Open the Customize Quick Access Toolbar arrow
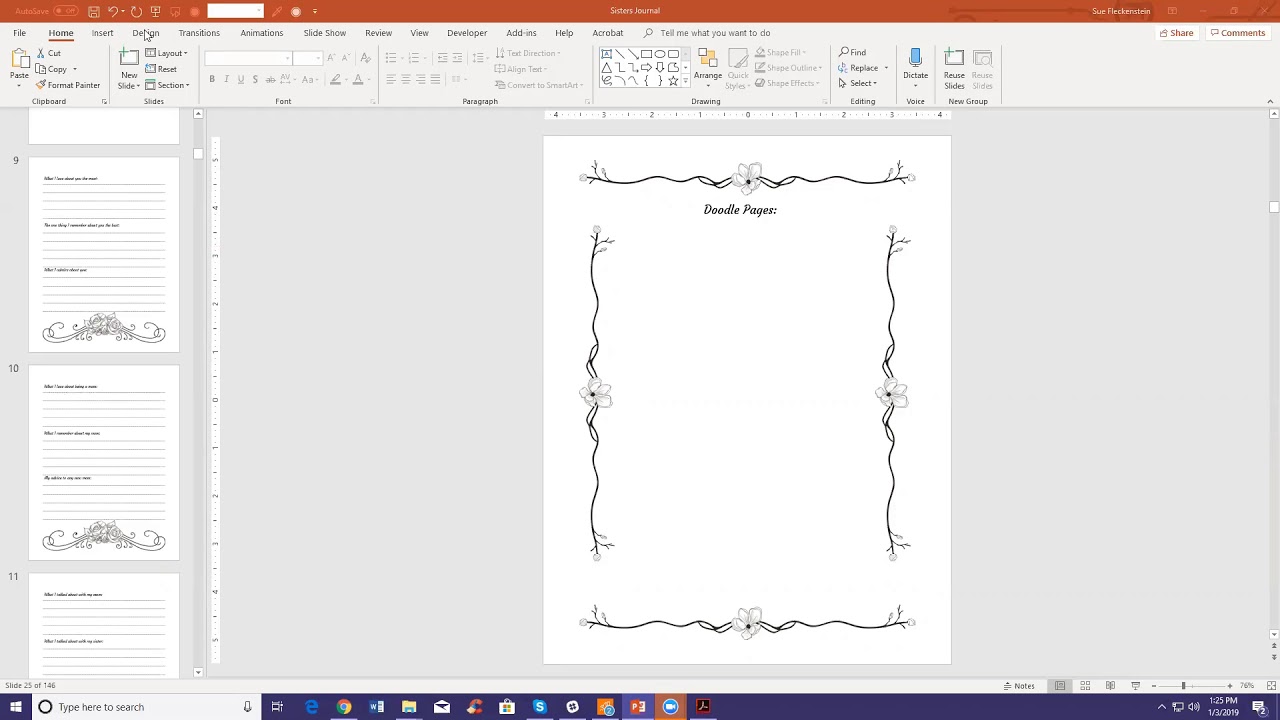This screenshot has height=720, width=1280. click(315, 11)
